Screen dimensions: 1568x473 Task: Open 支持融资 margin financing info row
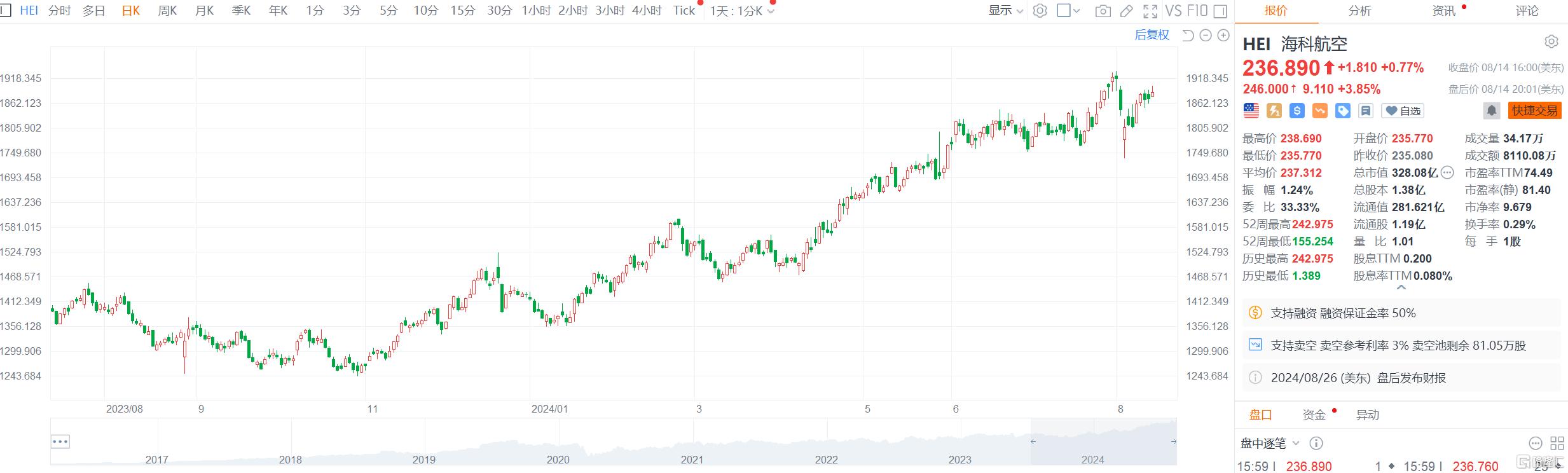(x=1401, y=313)
